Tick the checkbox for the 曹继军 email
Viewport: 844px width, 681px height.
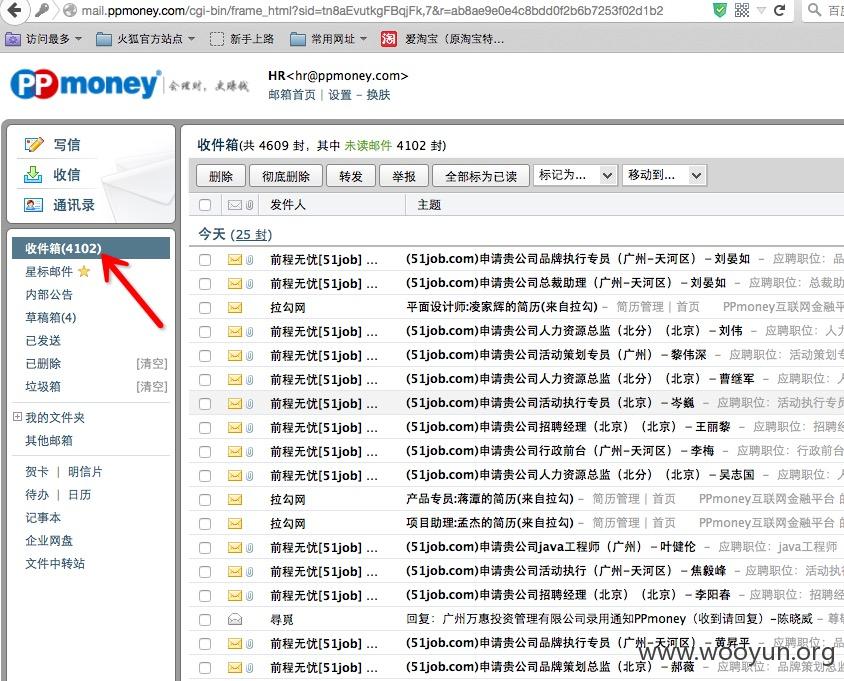[205, 380]
